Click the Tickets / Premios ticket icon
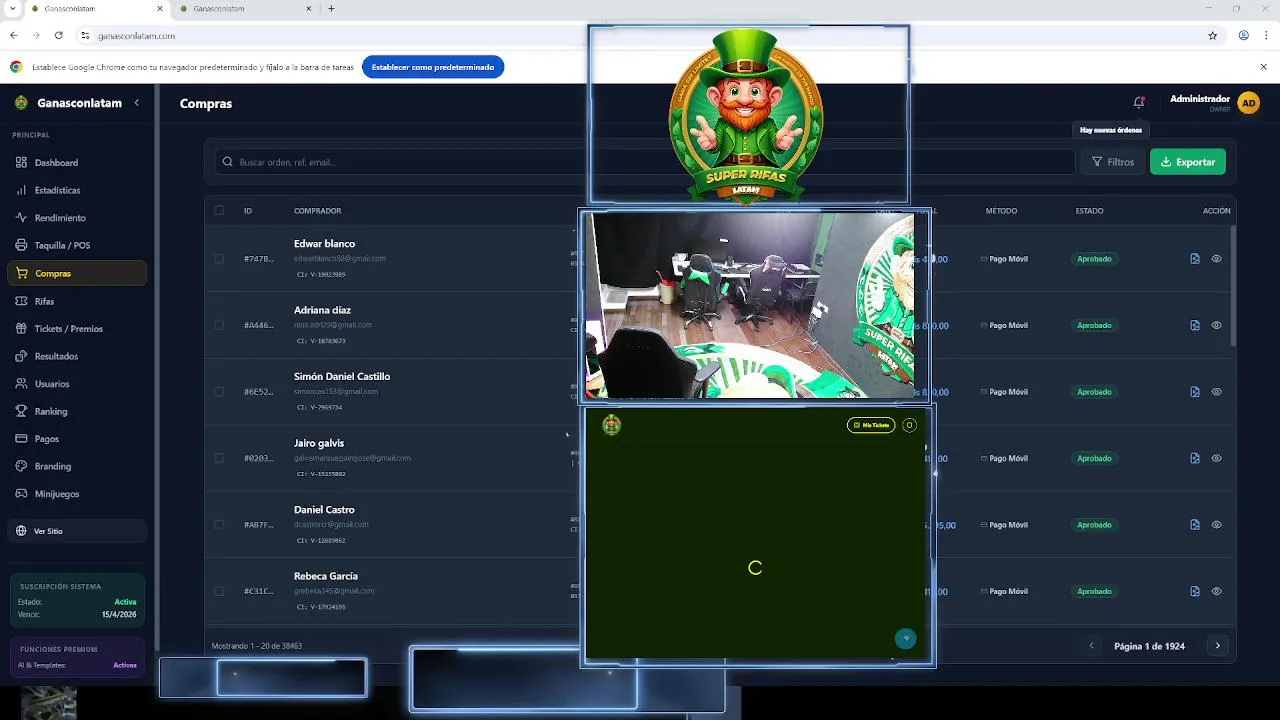 22,328
